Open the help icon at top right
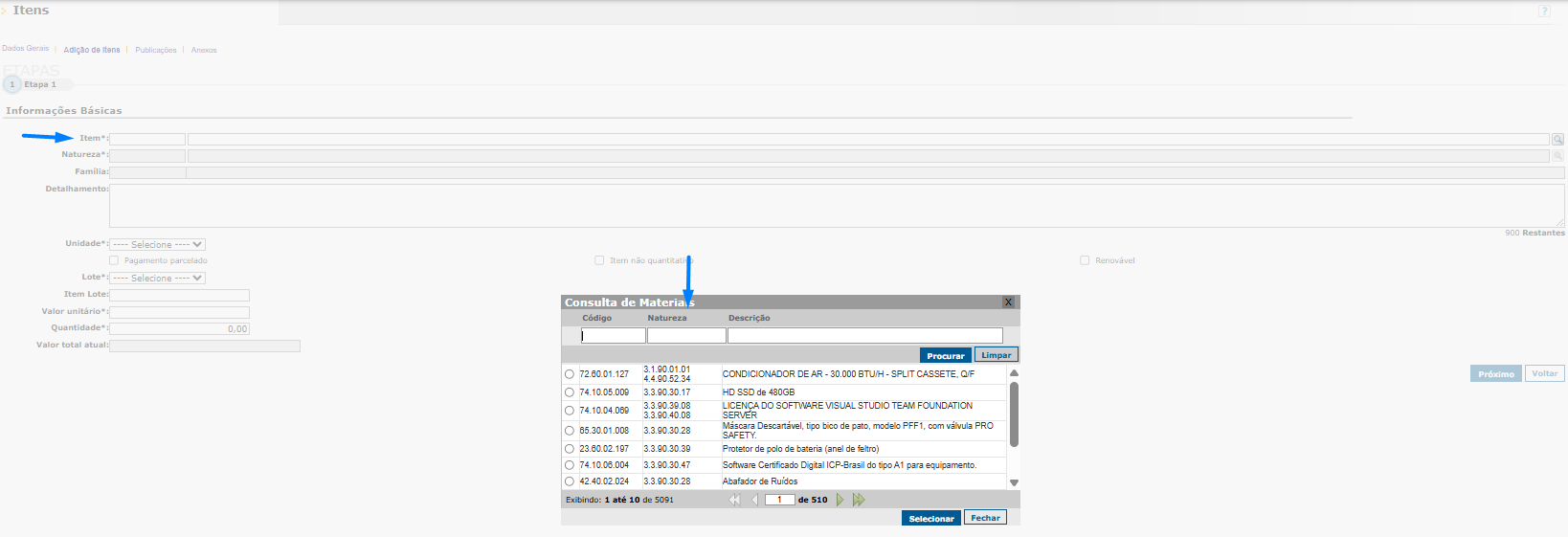The width and height of the screenshot is (1568, 537). coord(1544,11)
